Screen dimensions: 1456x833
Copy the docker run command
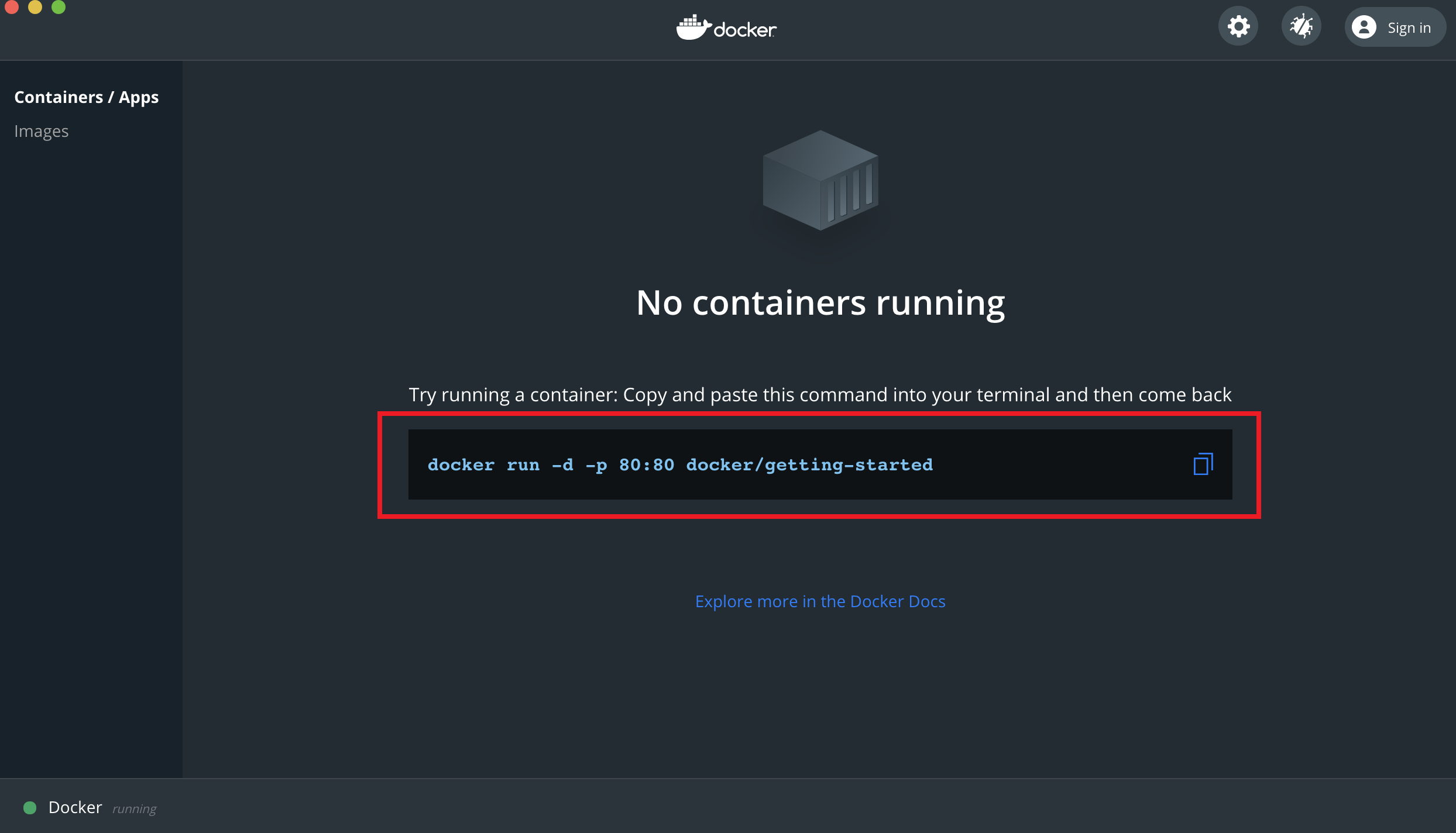pos(1203,464)
